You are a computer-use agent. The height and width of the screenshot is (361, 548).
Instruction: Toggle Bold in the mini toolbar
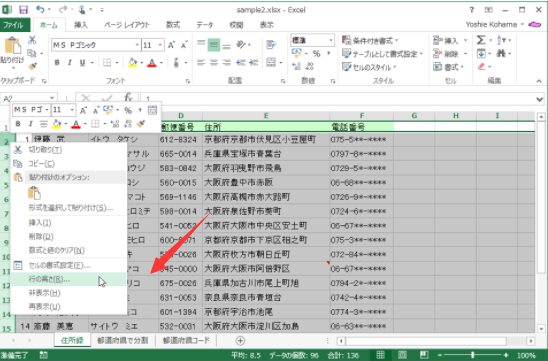point(18,124)
